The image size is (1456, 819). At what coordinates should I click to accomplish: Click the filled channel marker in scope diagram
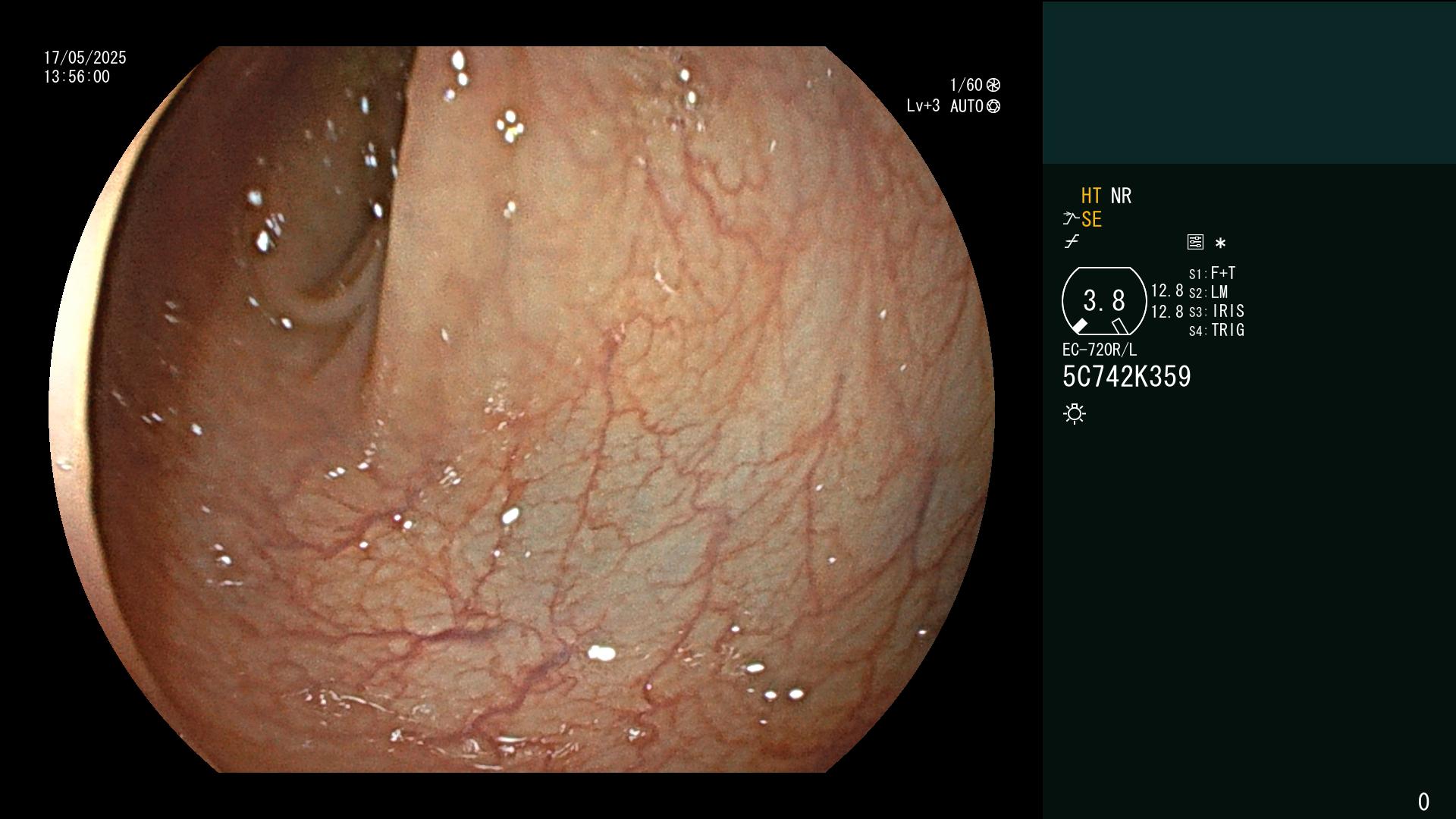click(x=1080, y=326)
